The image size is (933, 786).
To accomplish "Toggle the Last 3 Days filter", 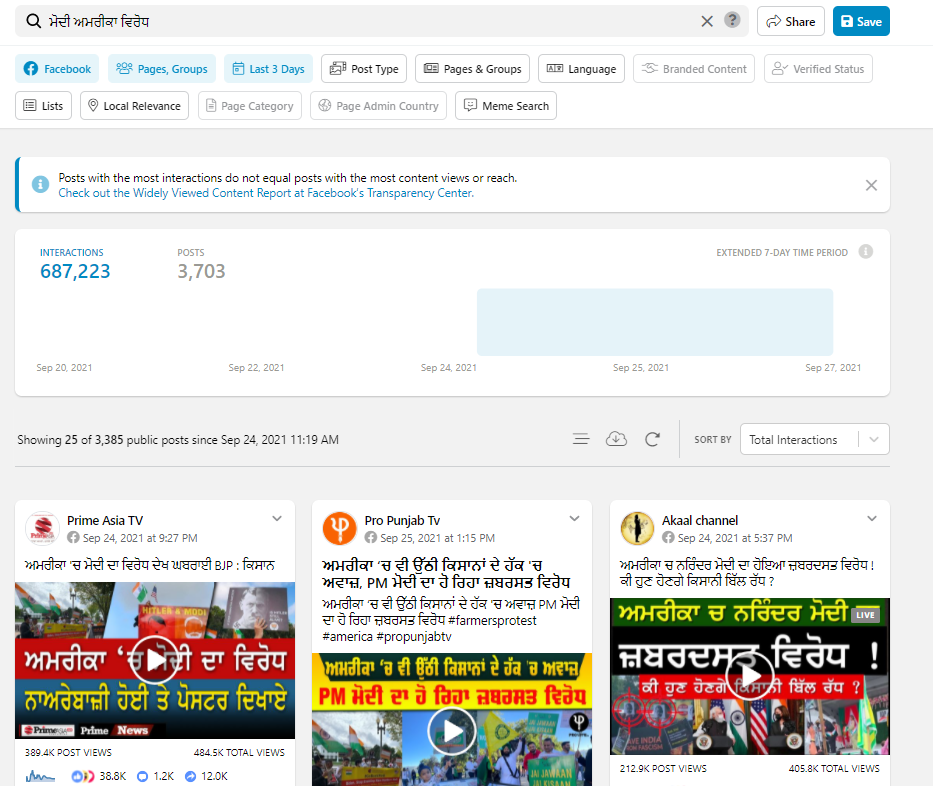I will 268,69.
